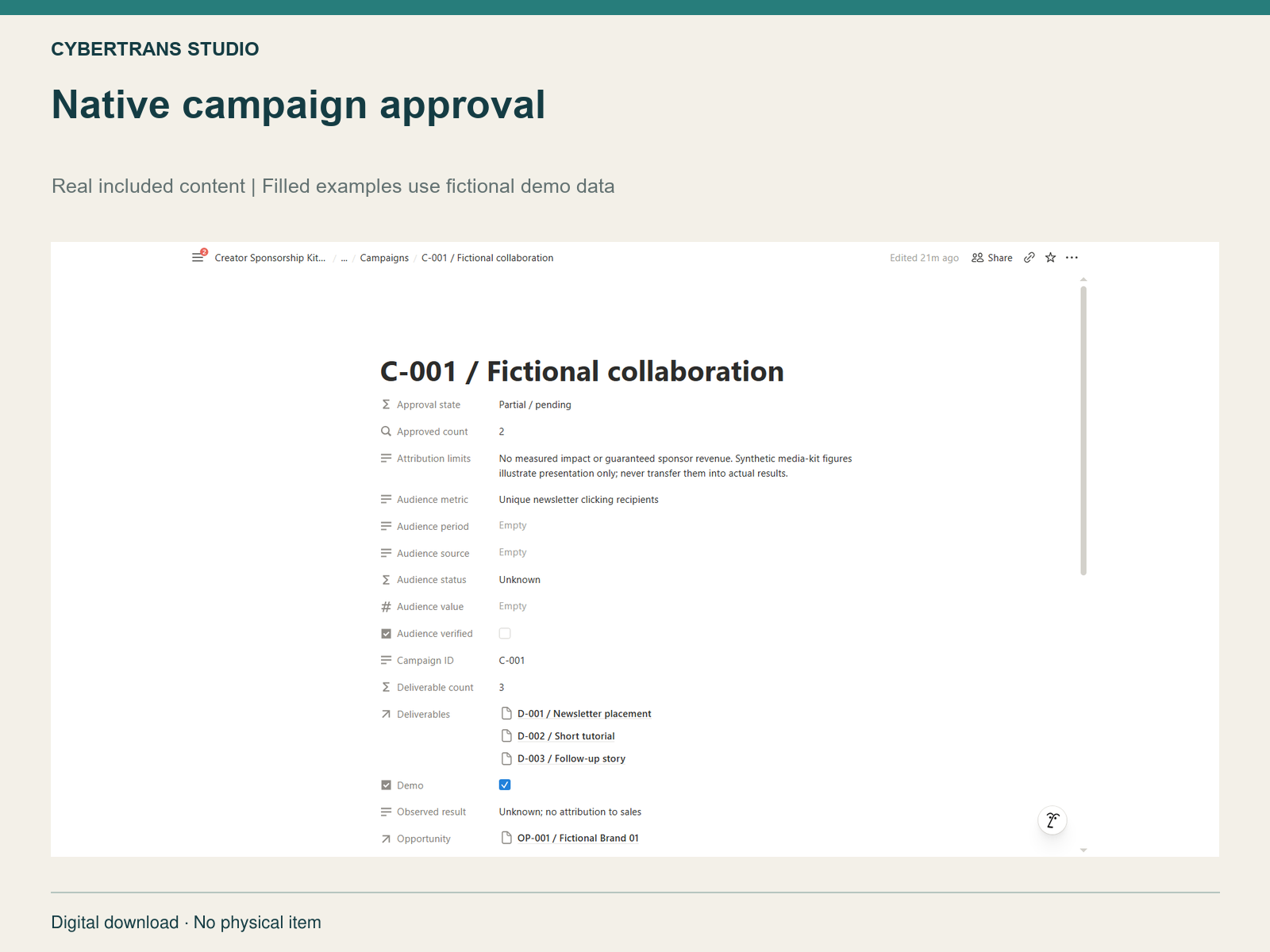
Task: Open the floating assistant button
Action: [x=1053, y=820]
